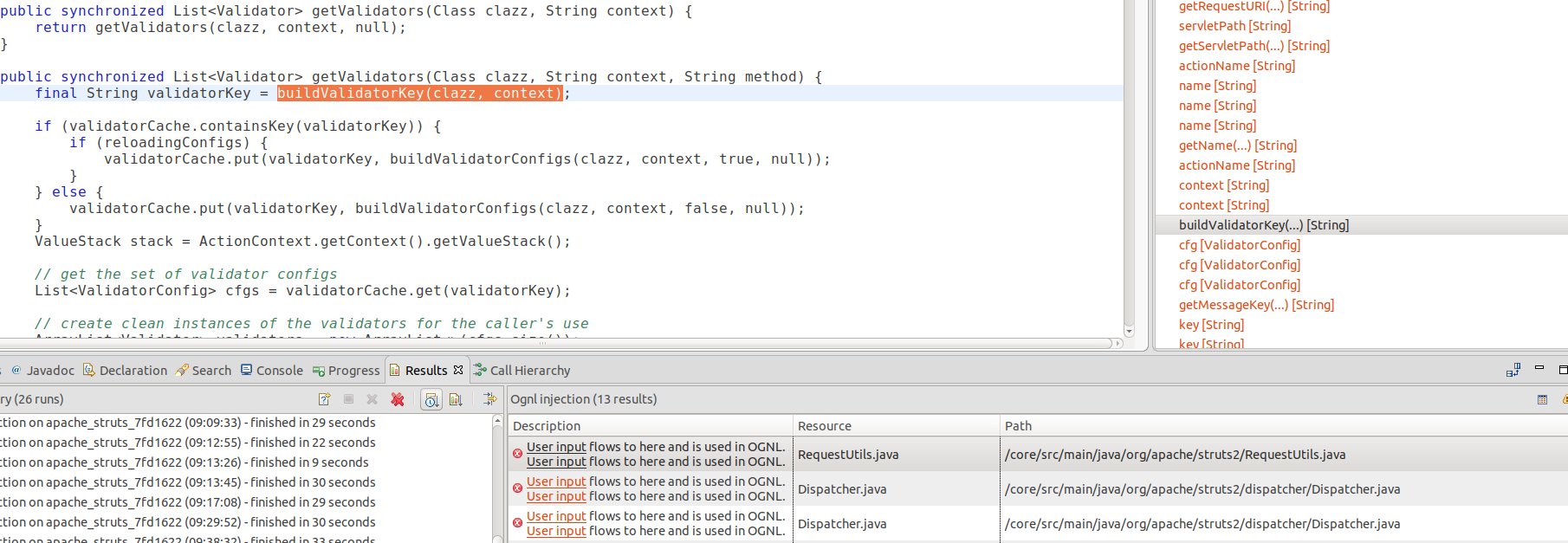Toggle sort query history by results count
Screen dimensions: 1568x543
coord(456,399)
